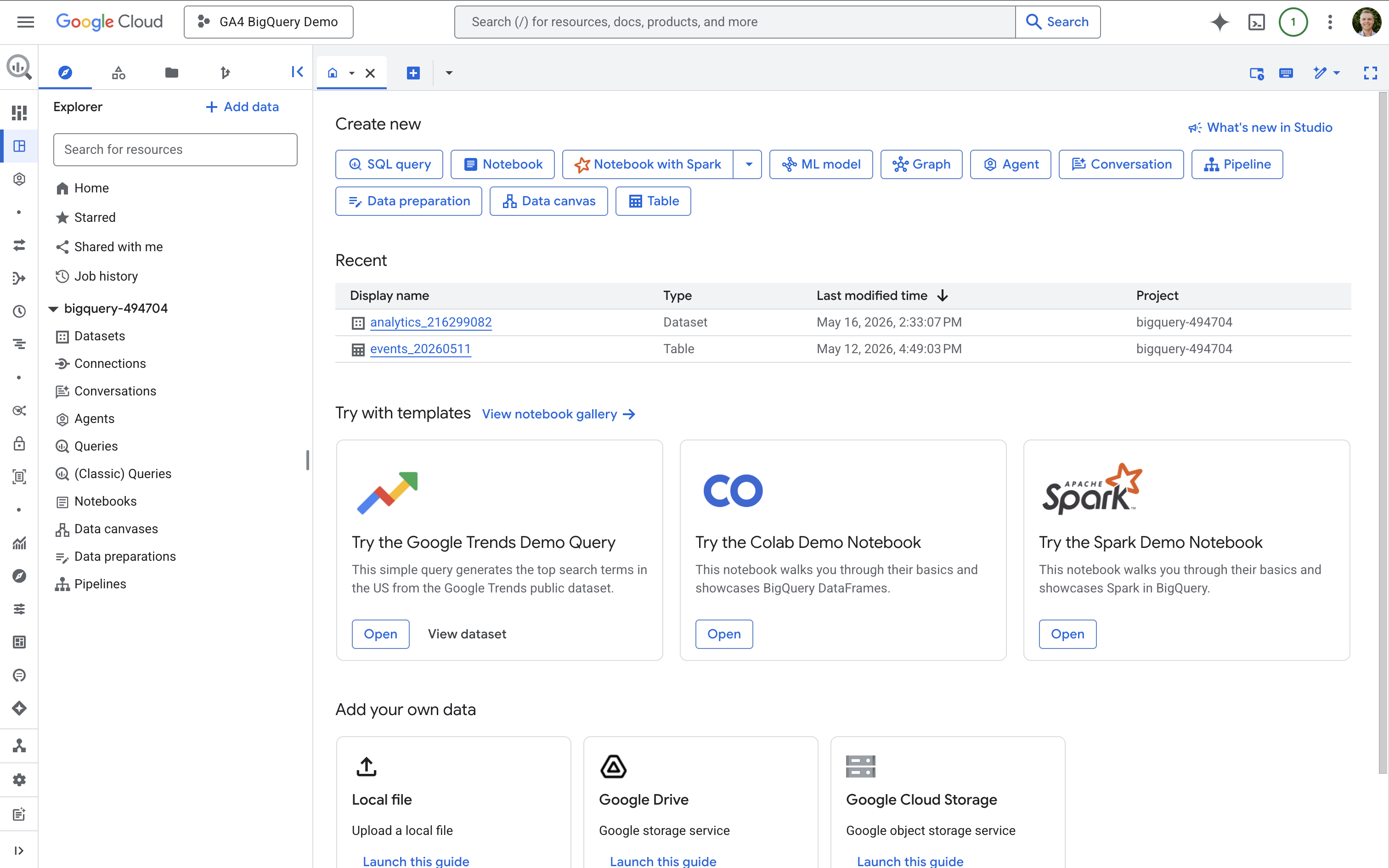Switch to the folder files tab
Image resolution: width=1389 pixels, height=868 pixels.
pos(172,73)
